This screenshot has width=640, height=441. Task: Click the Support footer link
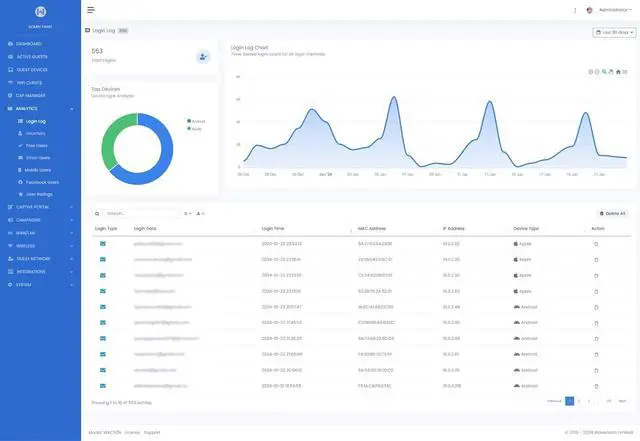point(152,432)
